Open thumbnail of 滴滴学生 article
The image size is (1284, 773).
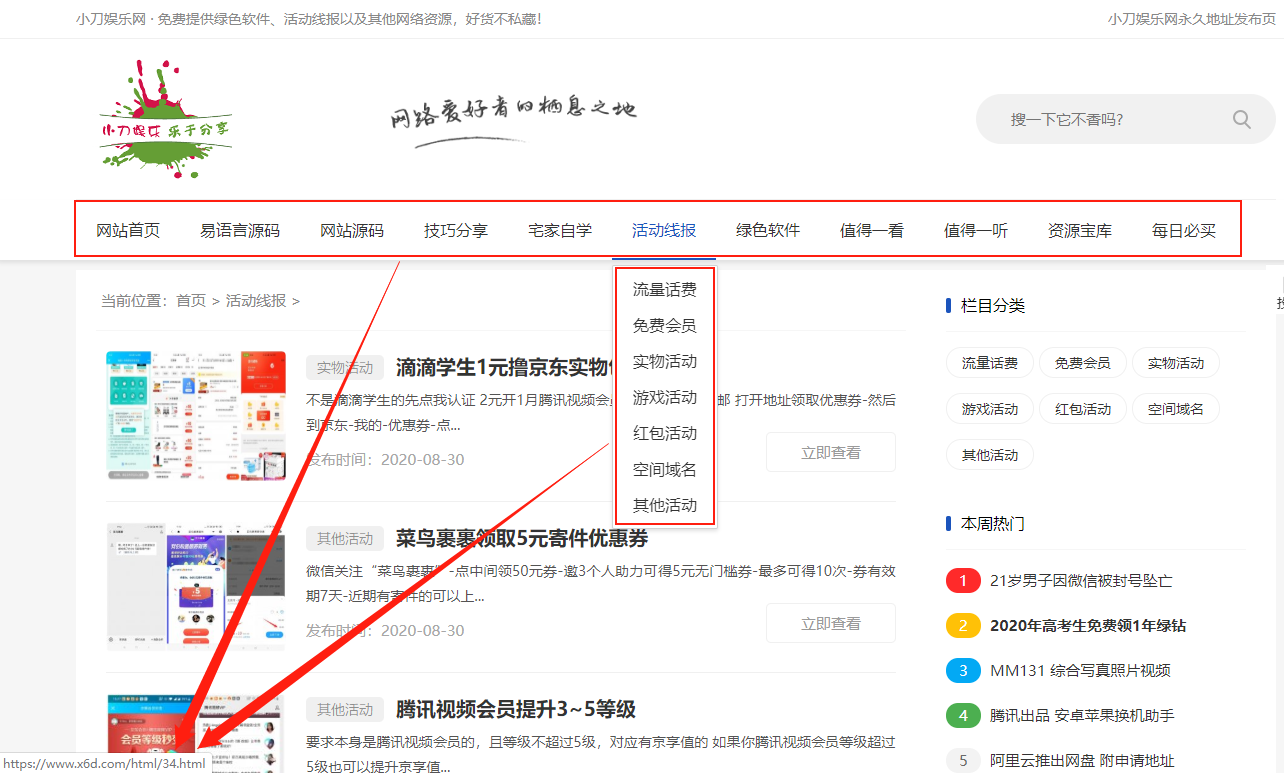coord(196,415)
